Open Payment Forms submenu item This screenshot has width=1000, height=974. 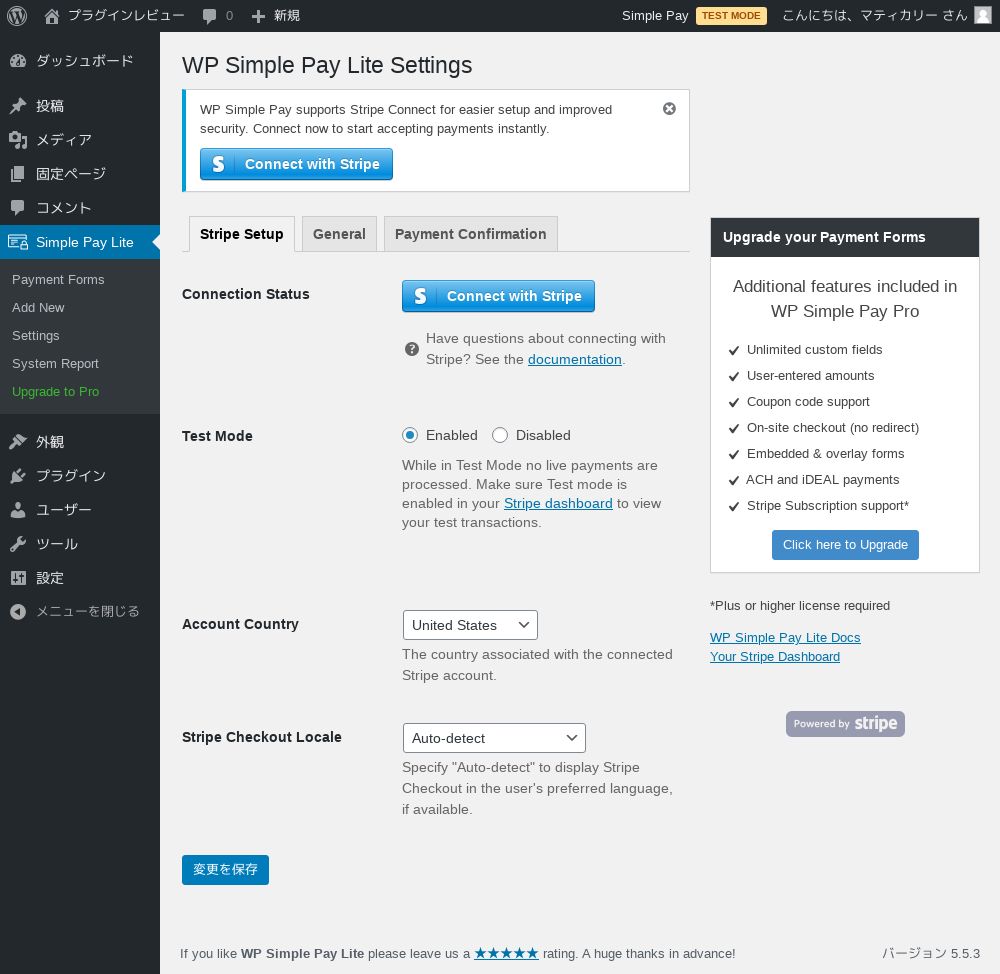[58, 279]
